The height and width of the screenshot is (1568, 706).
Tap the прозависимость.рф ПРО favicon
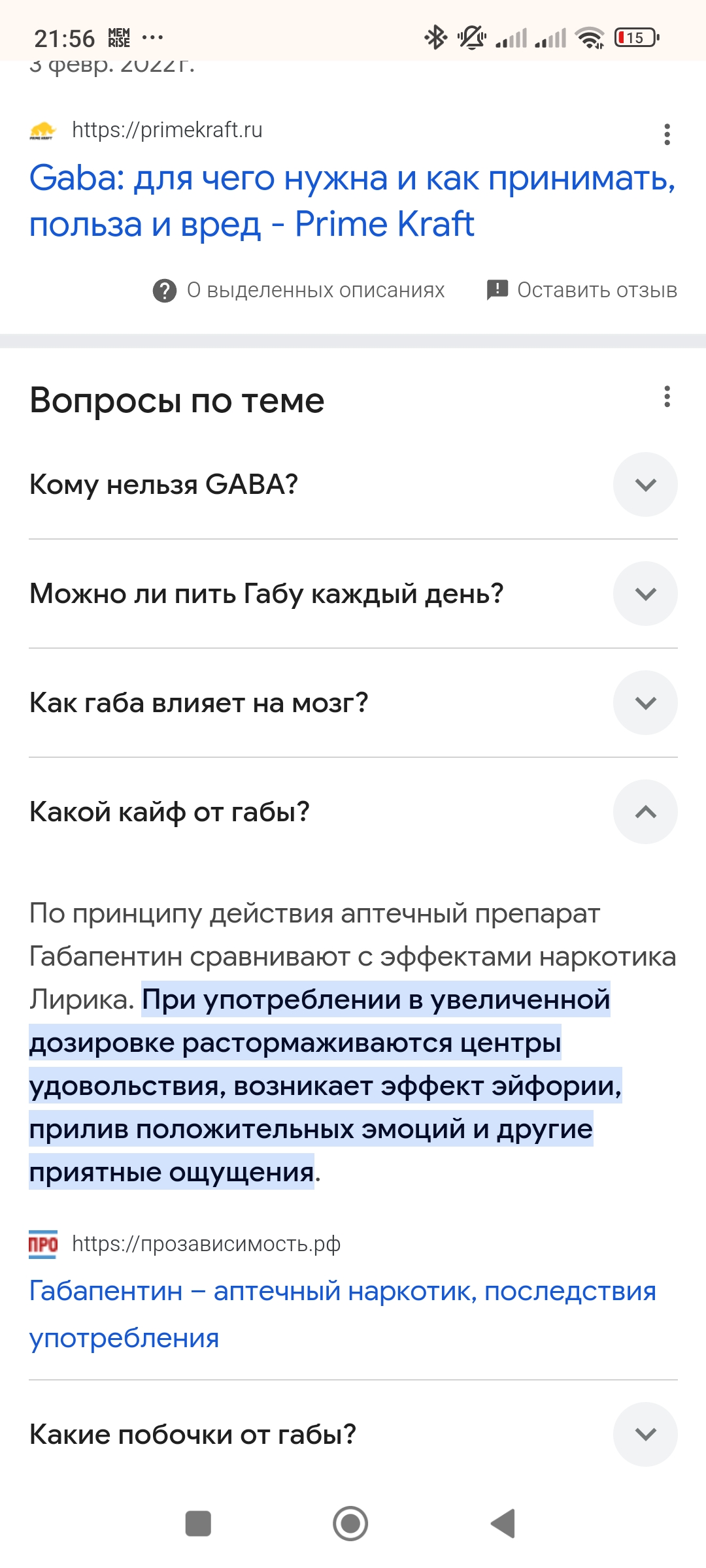[43, 1244]
